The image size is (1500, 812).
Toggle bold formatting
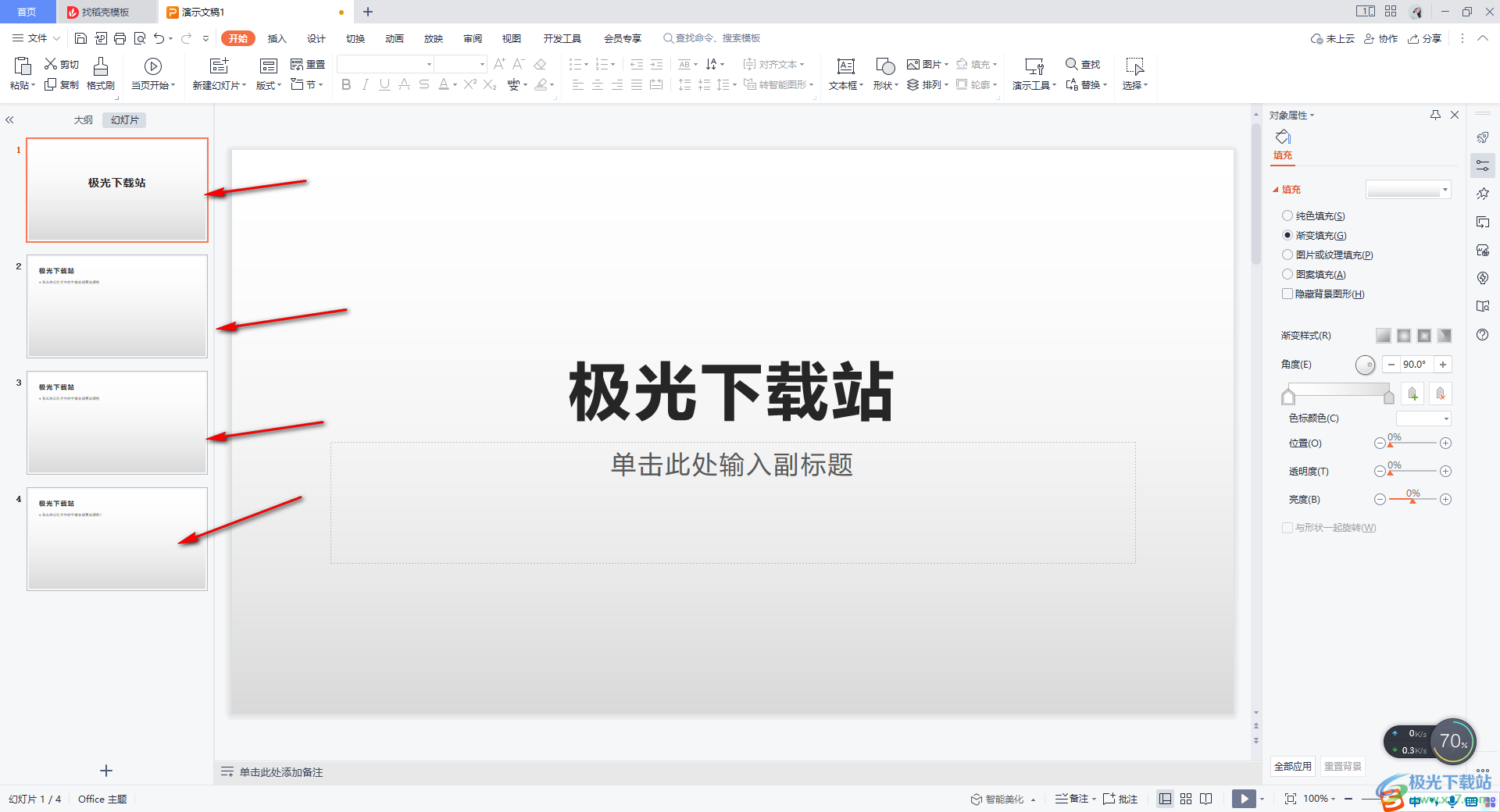(x=346, y=84)
